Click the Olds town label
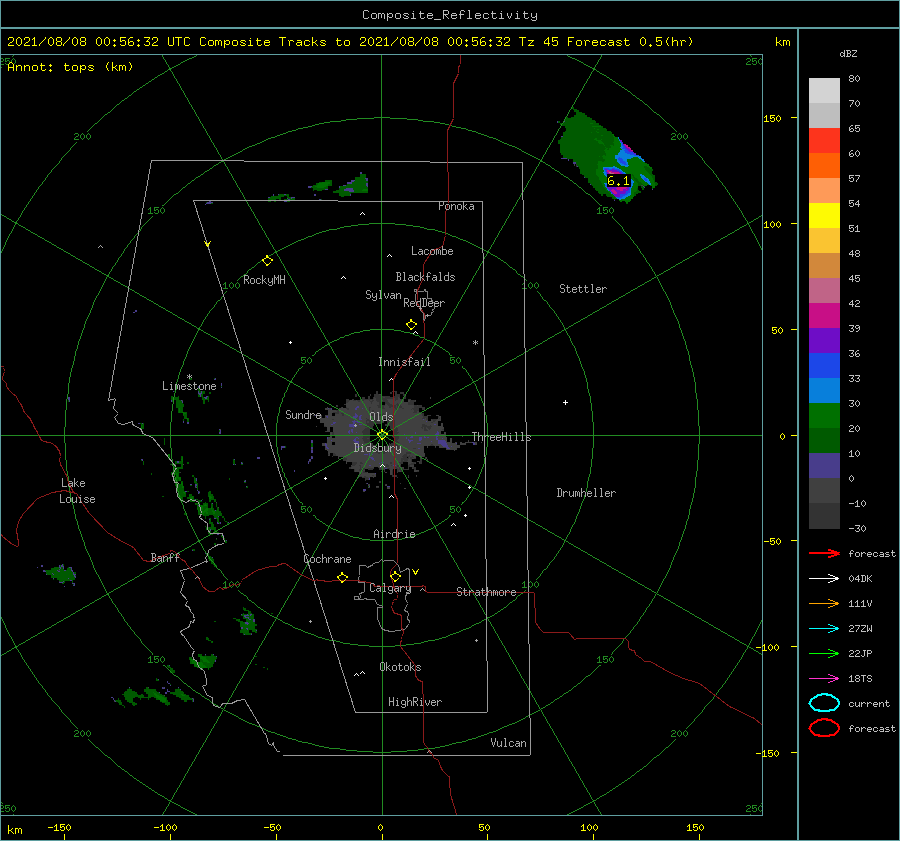Viewport: 900px width, 841px height. point(381,417)
